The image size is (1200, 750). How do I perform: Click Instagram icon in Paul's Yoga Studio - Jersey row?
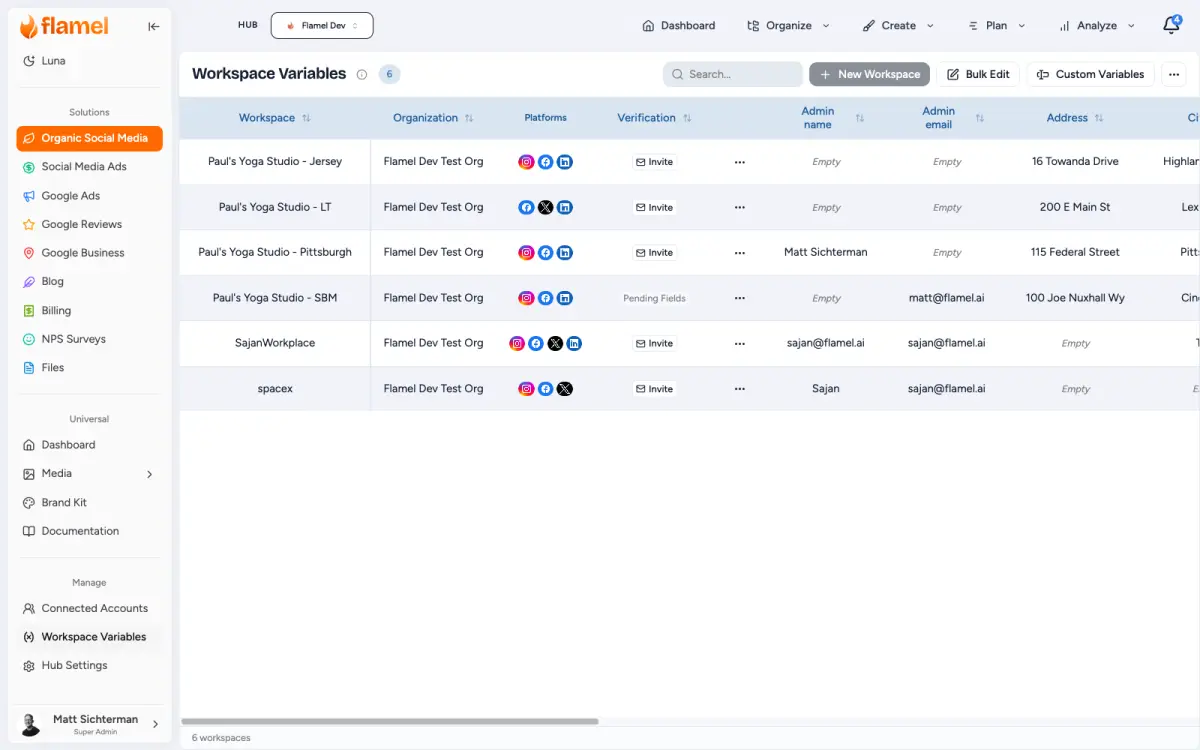(526, 162)
